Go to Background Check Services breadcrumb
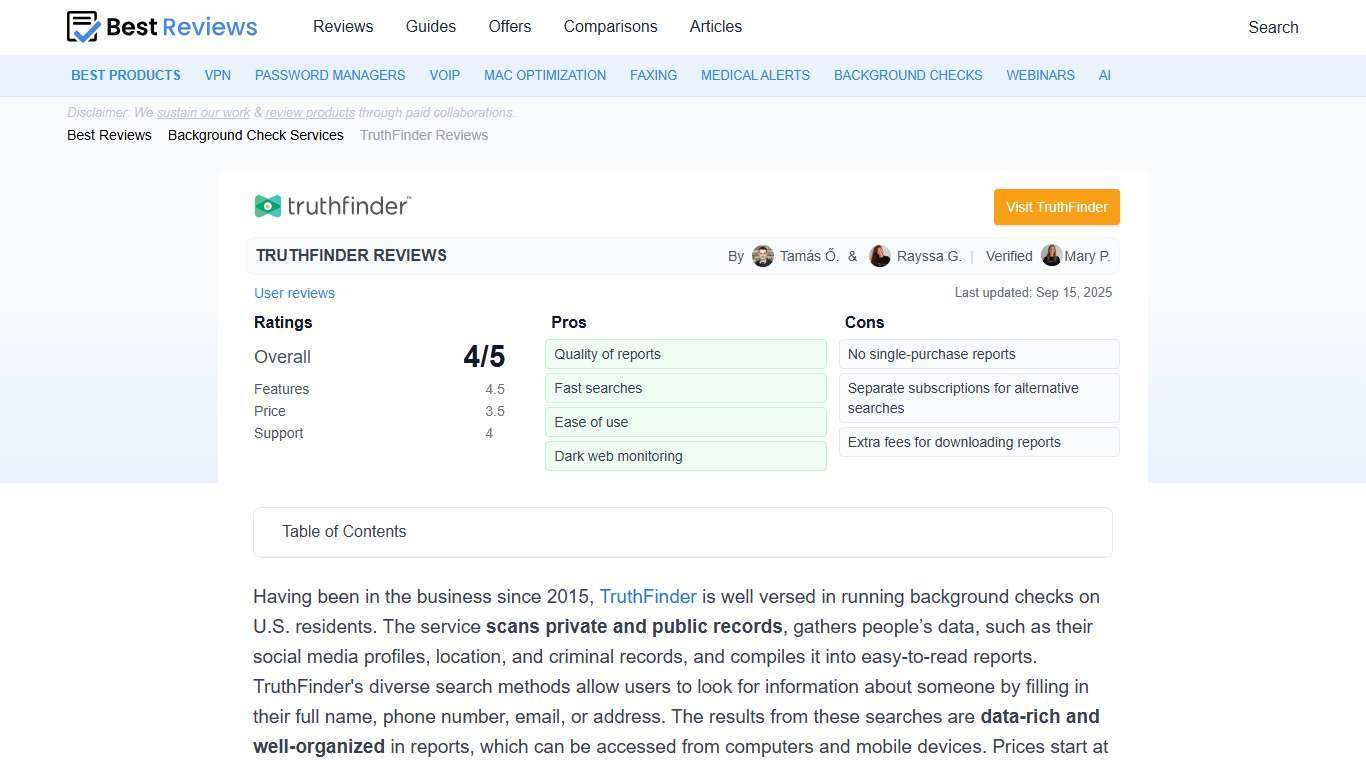Screen dimensions: 1366x768 point(255,135)
